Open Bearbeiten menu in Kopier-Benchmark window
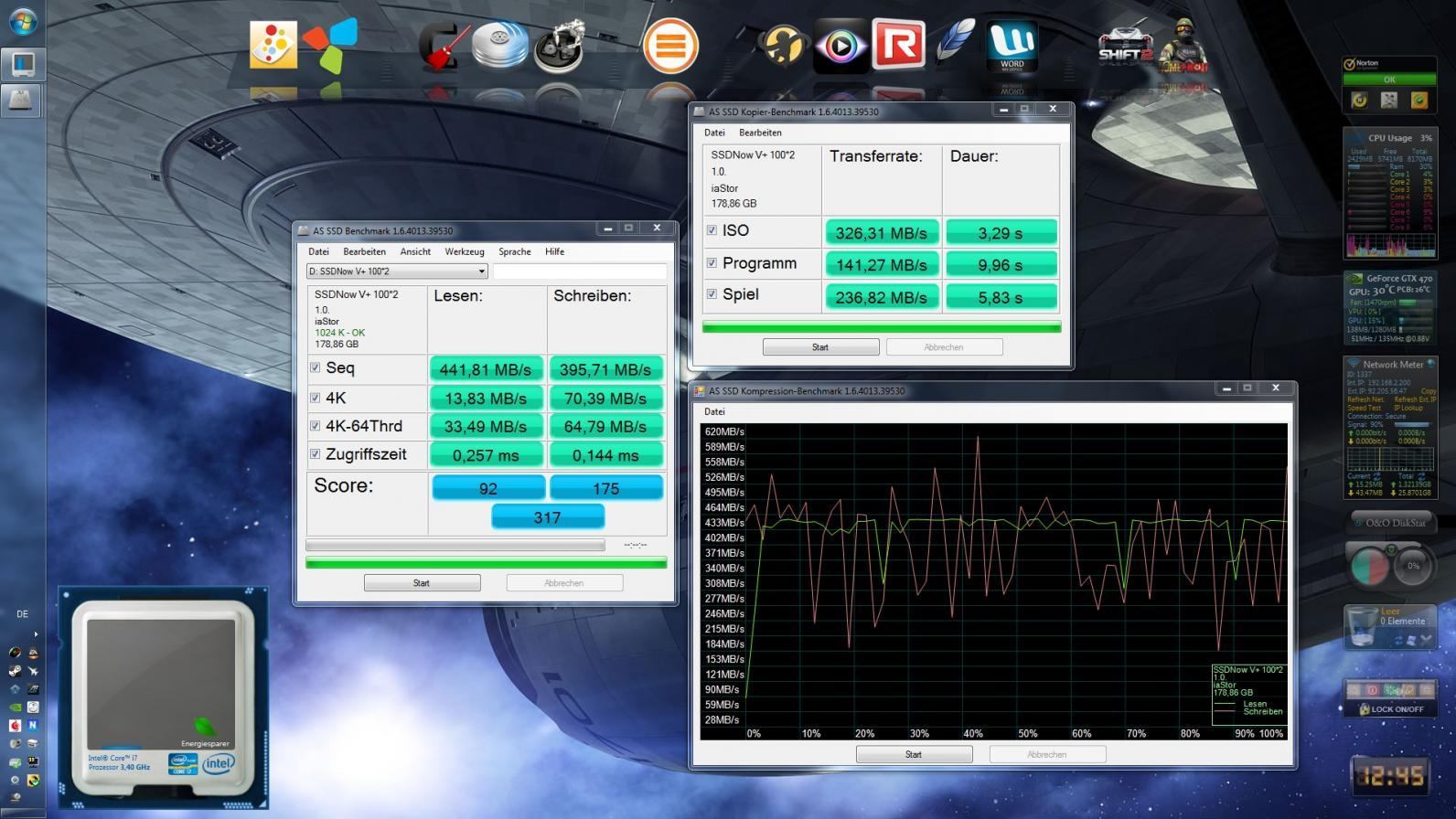Screen dimensions: 1456x819 (759, 133)
